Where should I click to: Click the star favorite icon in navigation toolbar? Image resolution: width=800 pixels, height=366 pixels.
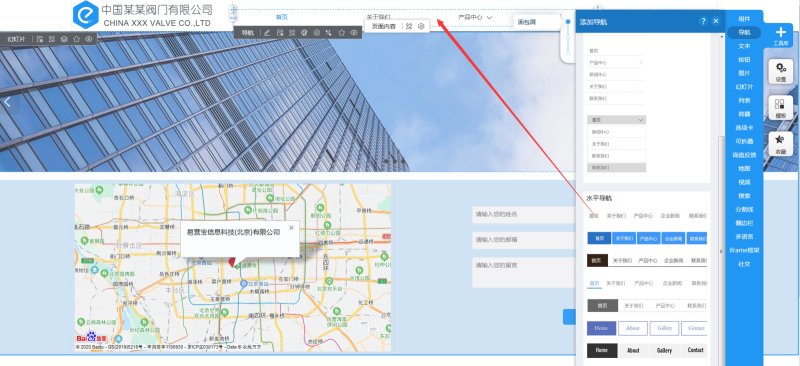(x=341, y=33)
